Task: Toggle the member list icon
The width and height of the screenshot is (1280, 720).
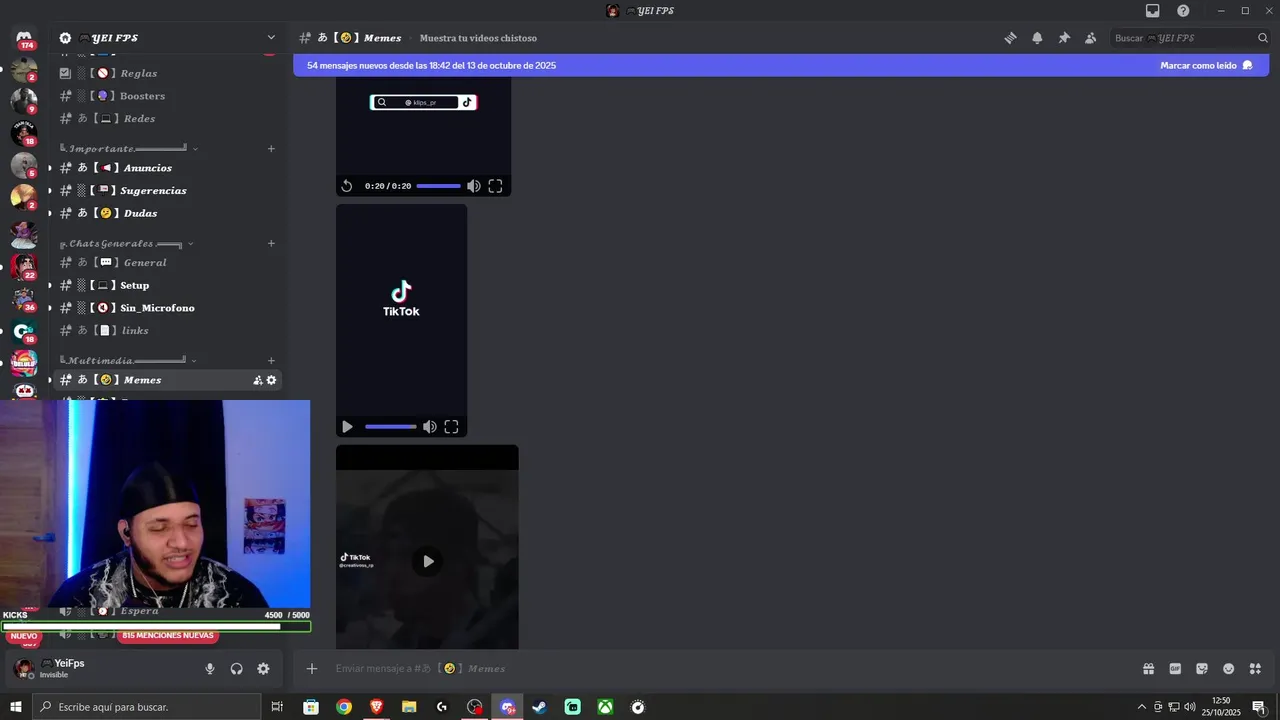Action: (x=1090, y=38)
